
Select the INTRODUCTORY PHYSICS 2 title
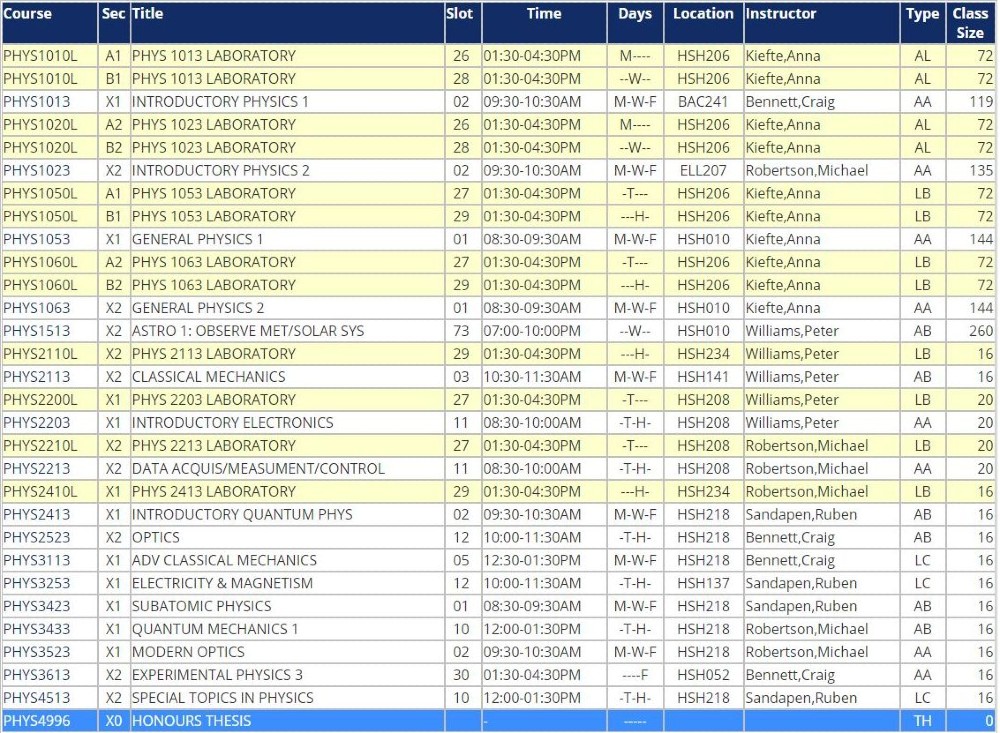pos(221,170)
